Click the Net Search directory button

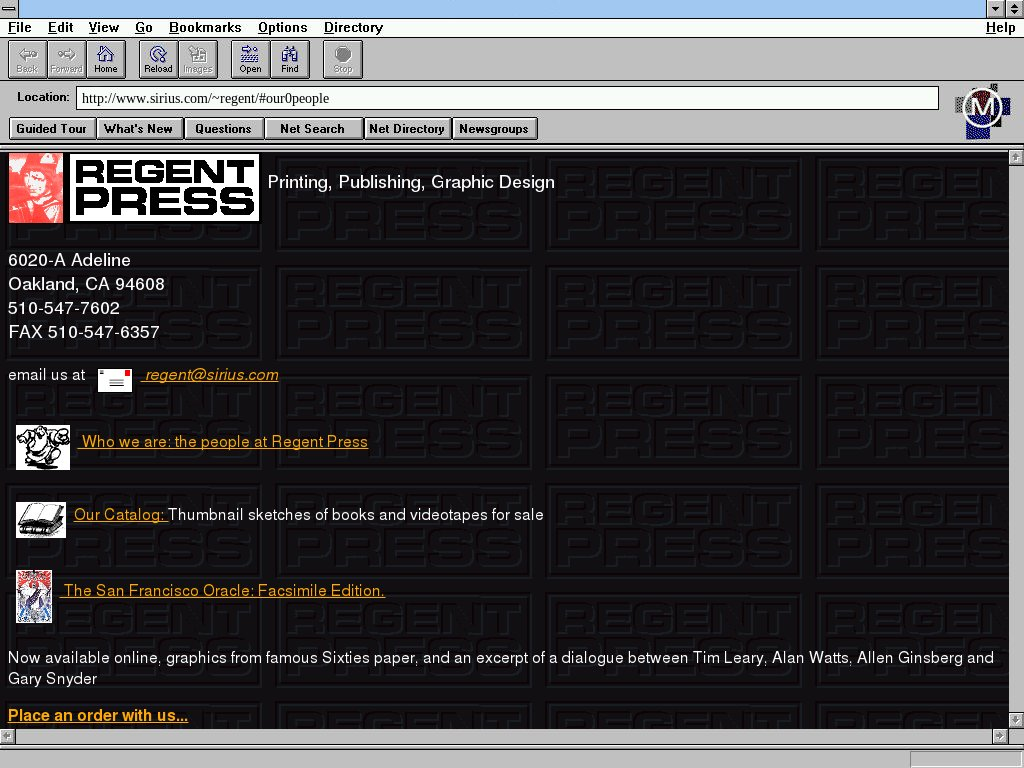(x=312, y=129)
